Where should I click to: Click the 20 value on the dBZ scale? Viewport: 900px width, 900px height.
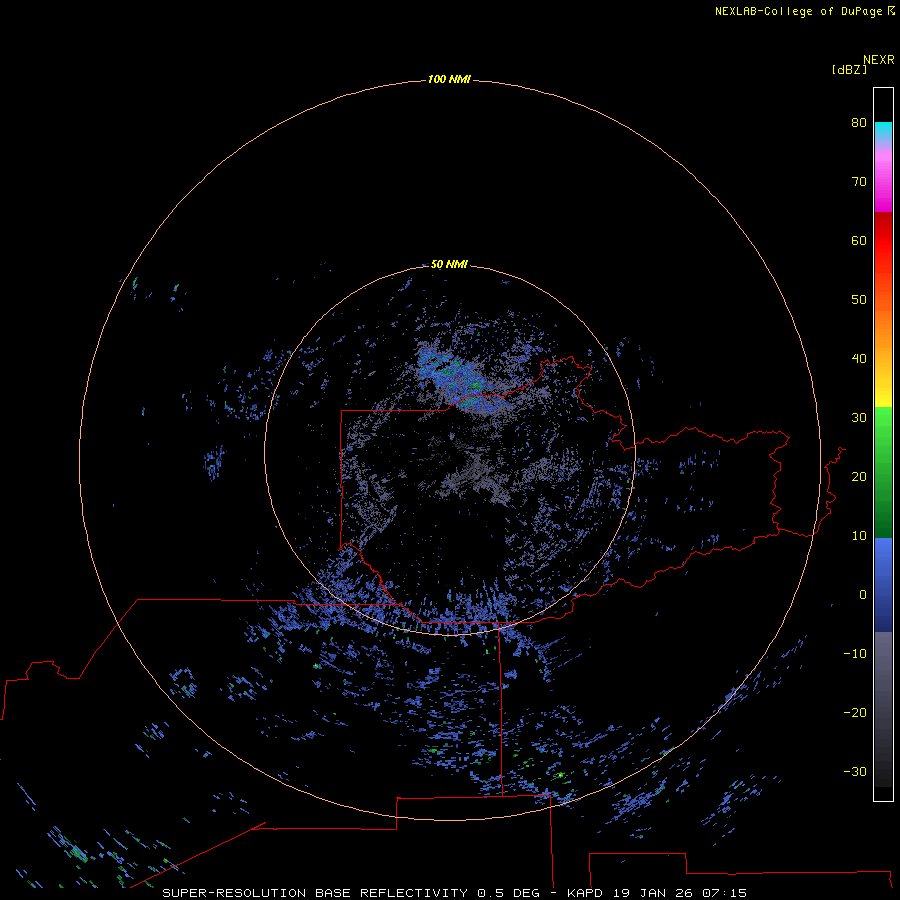click(859, 476)
